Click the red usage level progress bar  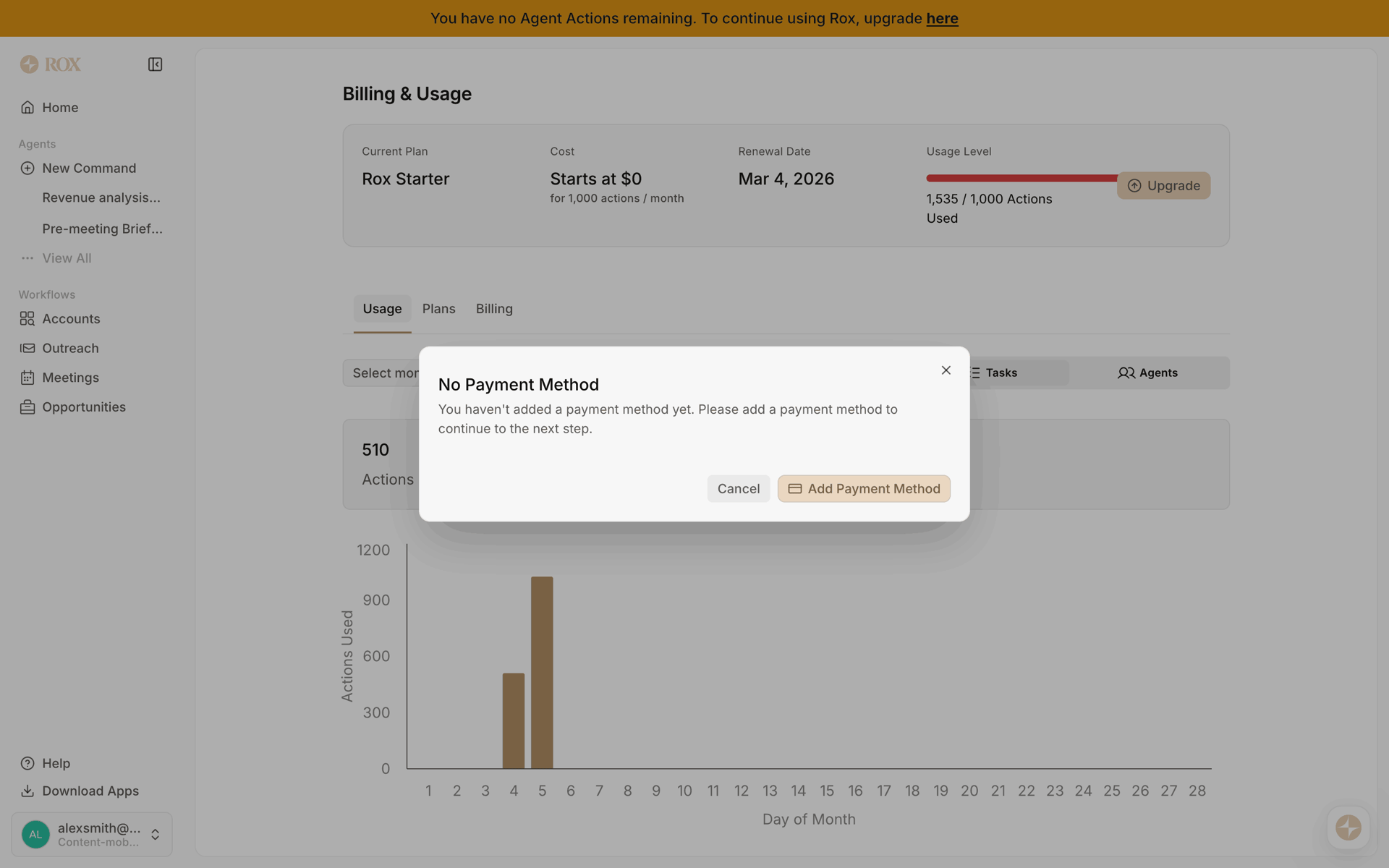[1021, 178]
